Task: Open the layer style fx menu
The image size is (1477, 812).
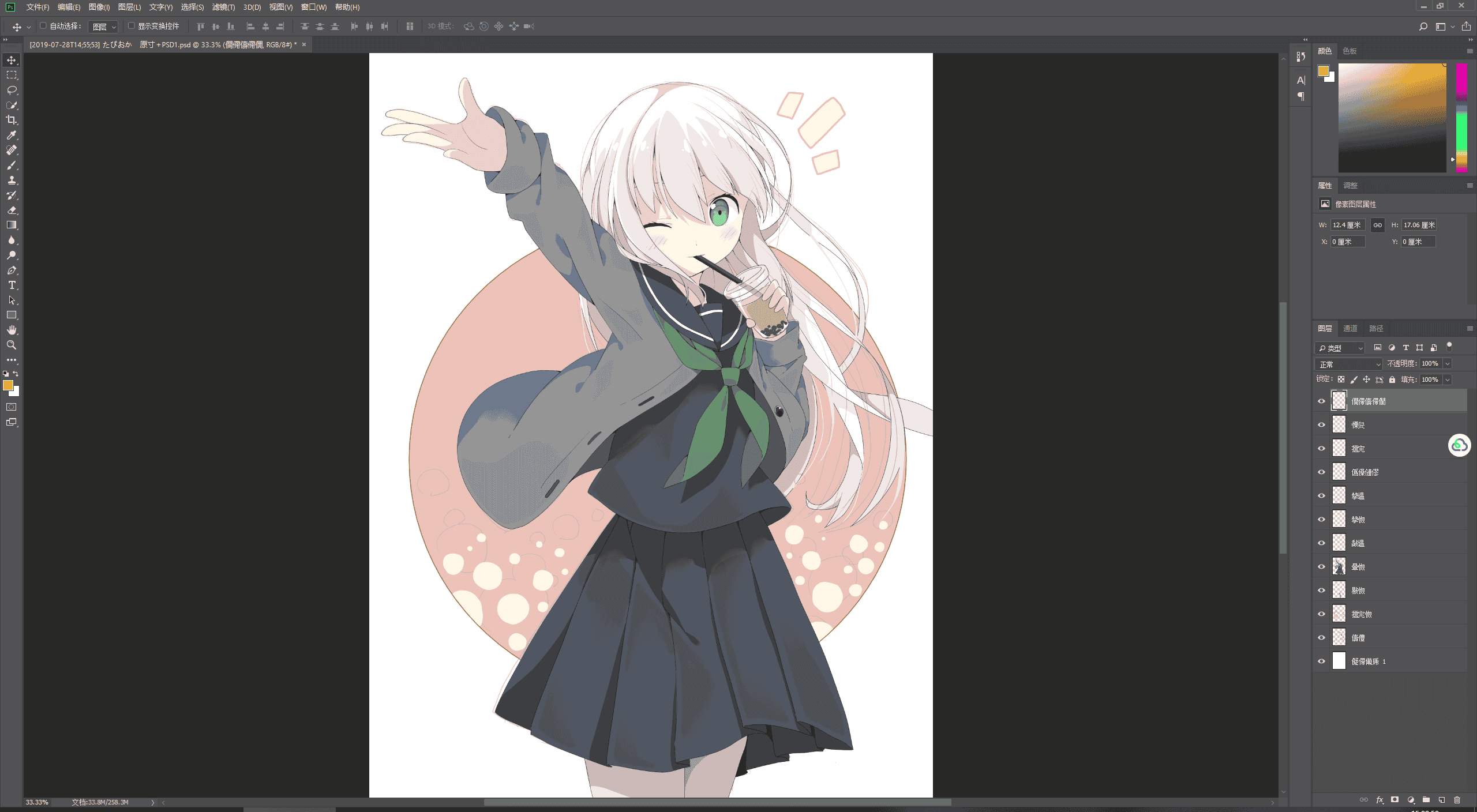Action: coord(1379,800)
